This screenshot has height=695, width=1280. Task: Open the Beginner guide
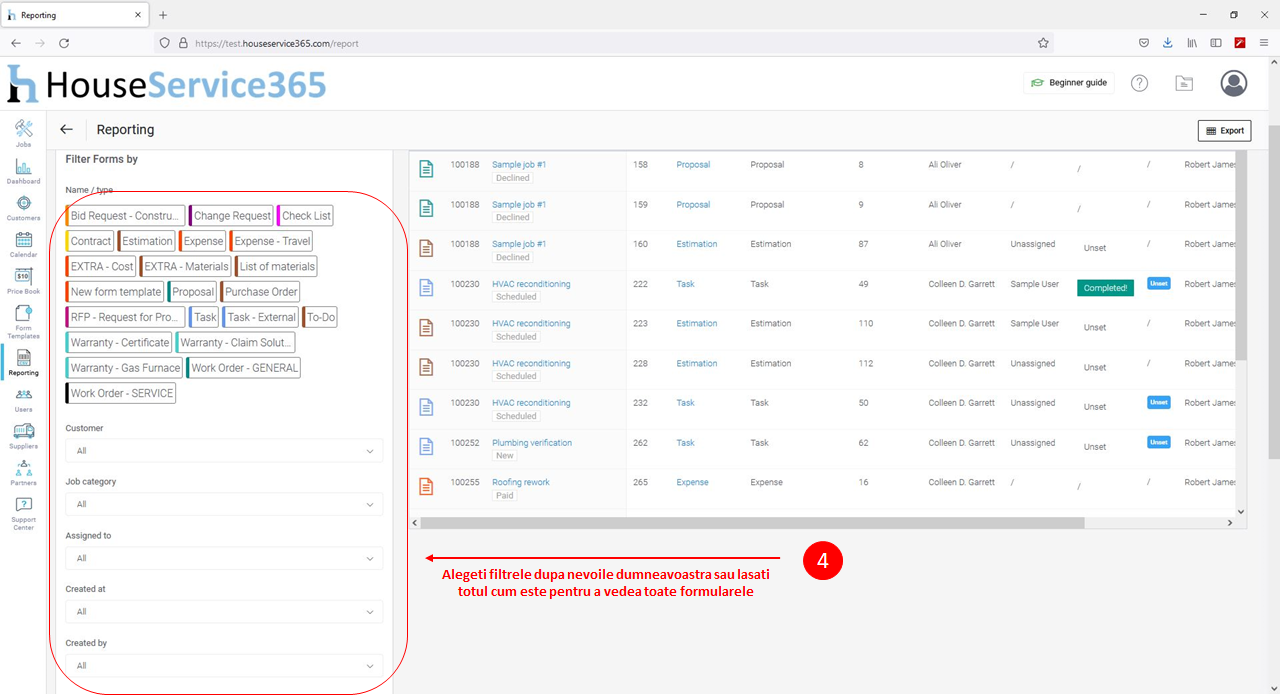click(x=1069, y=83)
